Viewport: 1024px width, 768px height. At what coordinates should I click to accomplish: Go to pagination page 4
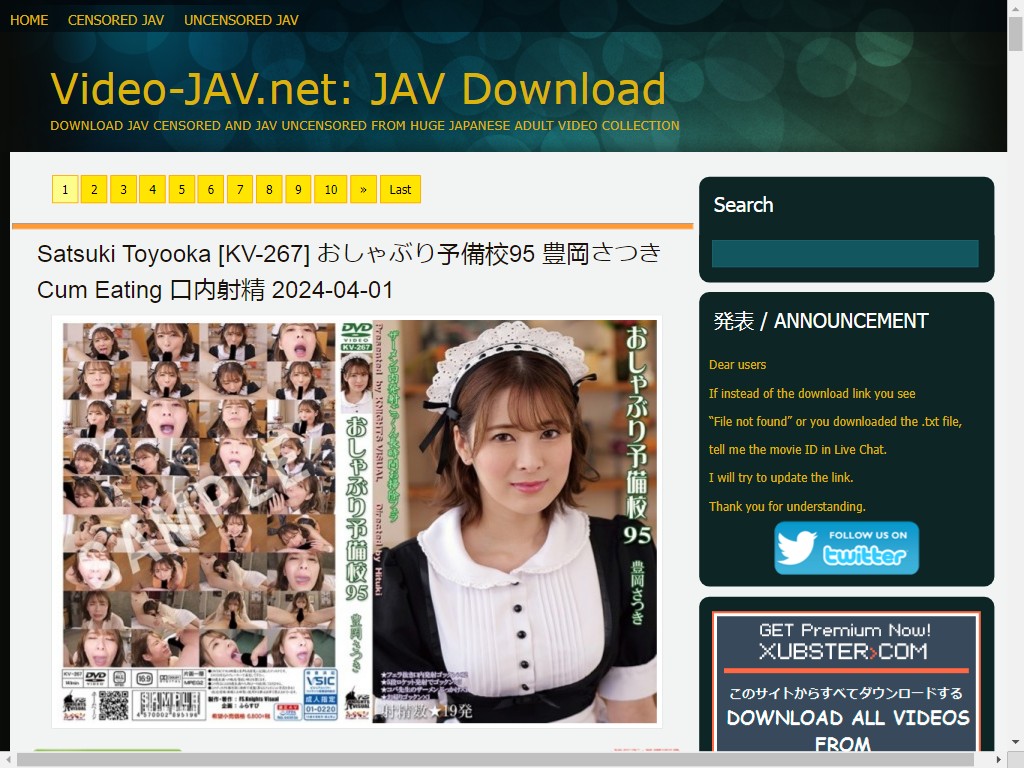point(152,189)
